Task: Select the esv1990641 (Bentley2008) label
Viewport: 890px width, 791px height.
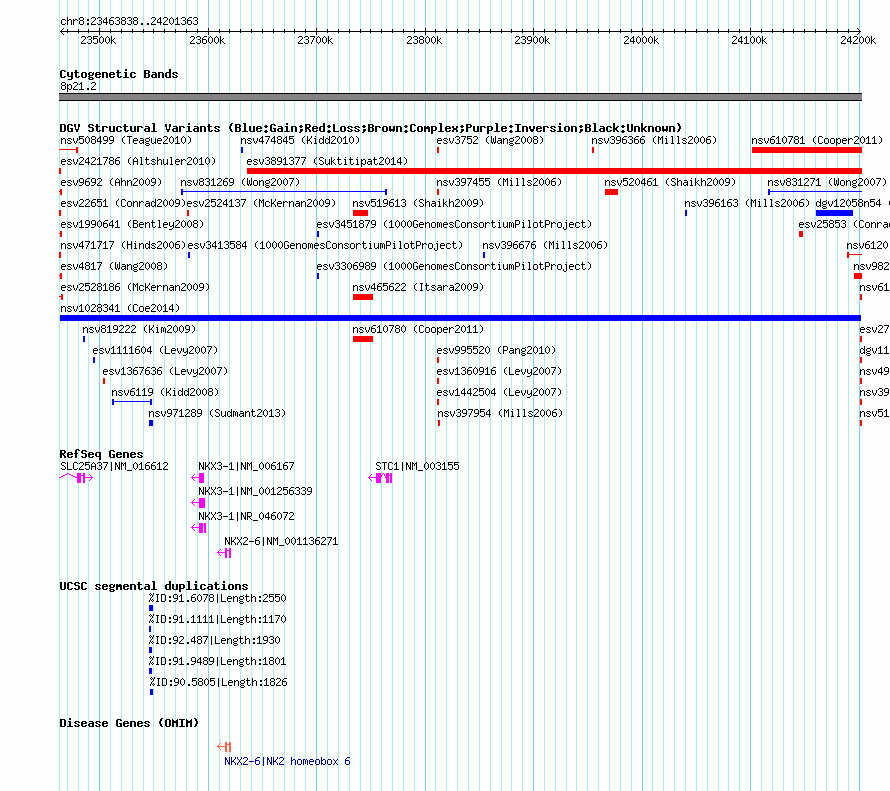Action: point(132,224)
